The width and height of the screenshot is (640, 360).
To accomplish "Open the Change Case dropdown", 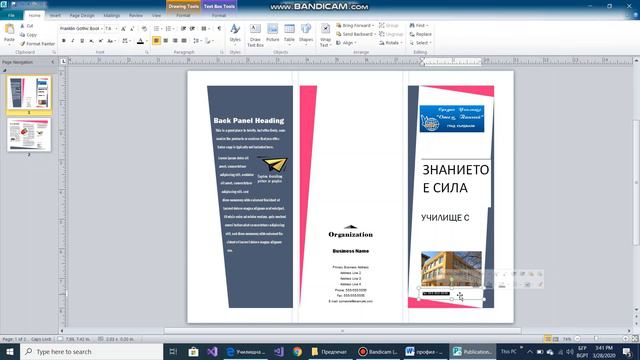I will (x=111, y=40).
